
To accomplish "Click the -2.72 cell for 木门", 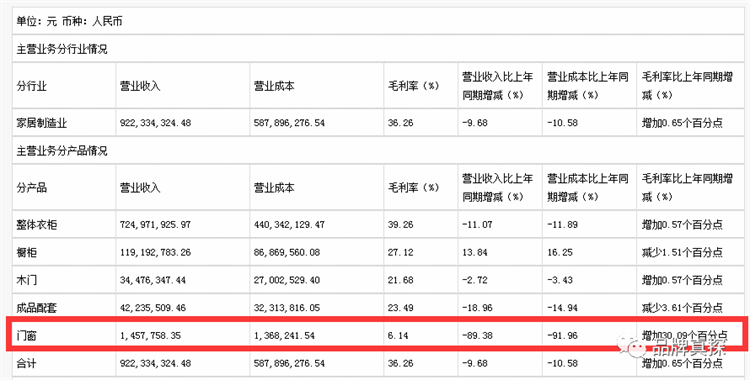I will pos(474,280).
